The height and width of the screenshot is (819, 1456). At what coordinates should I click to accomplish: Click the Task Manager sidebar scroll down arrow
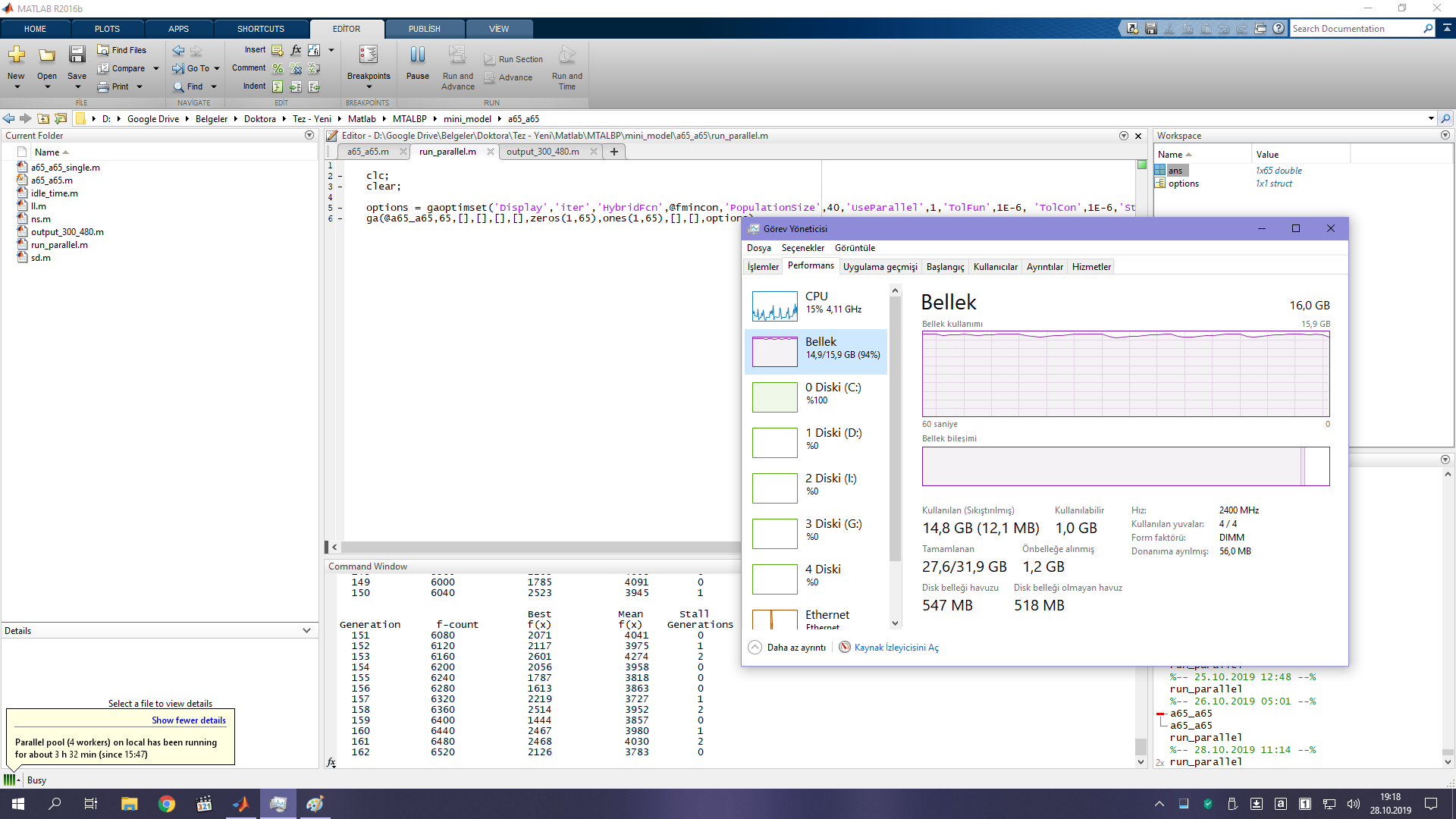895,623
